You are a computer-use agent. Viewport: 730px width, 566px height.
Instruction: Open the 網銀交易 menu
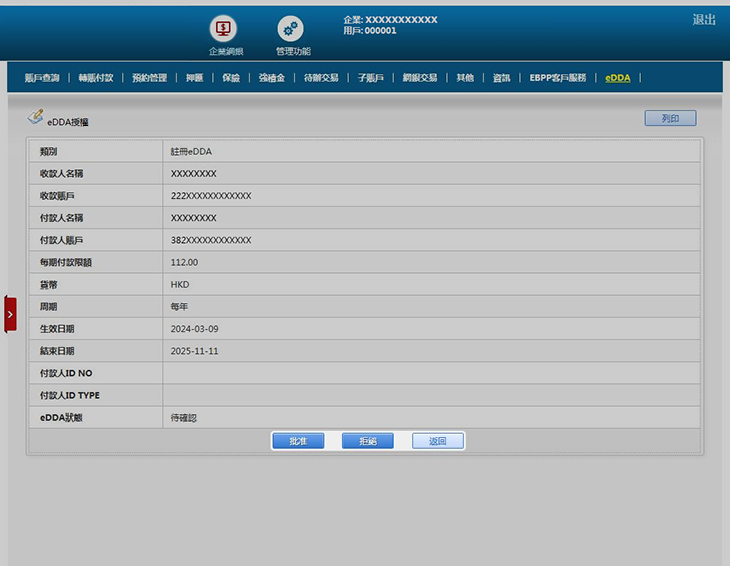[420, 78]
